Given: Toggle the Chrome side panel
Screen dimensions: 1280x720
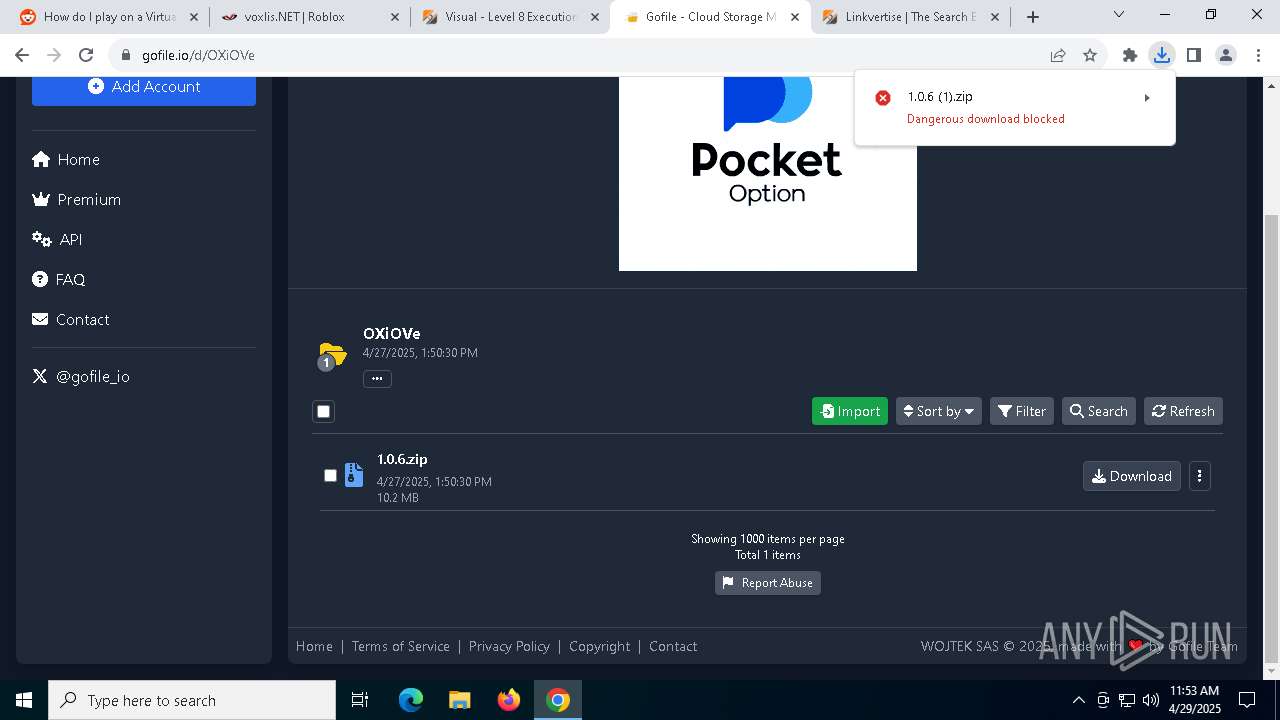Looking at the screenshot, I should point(1193,56).
